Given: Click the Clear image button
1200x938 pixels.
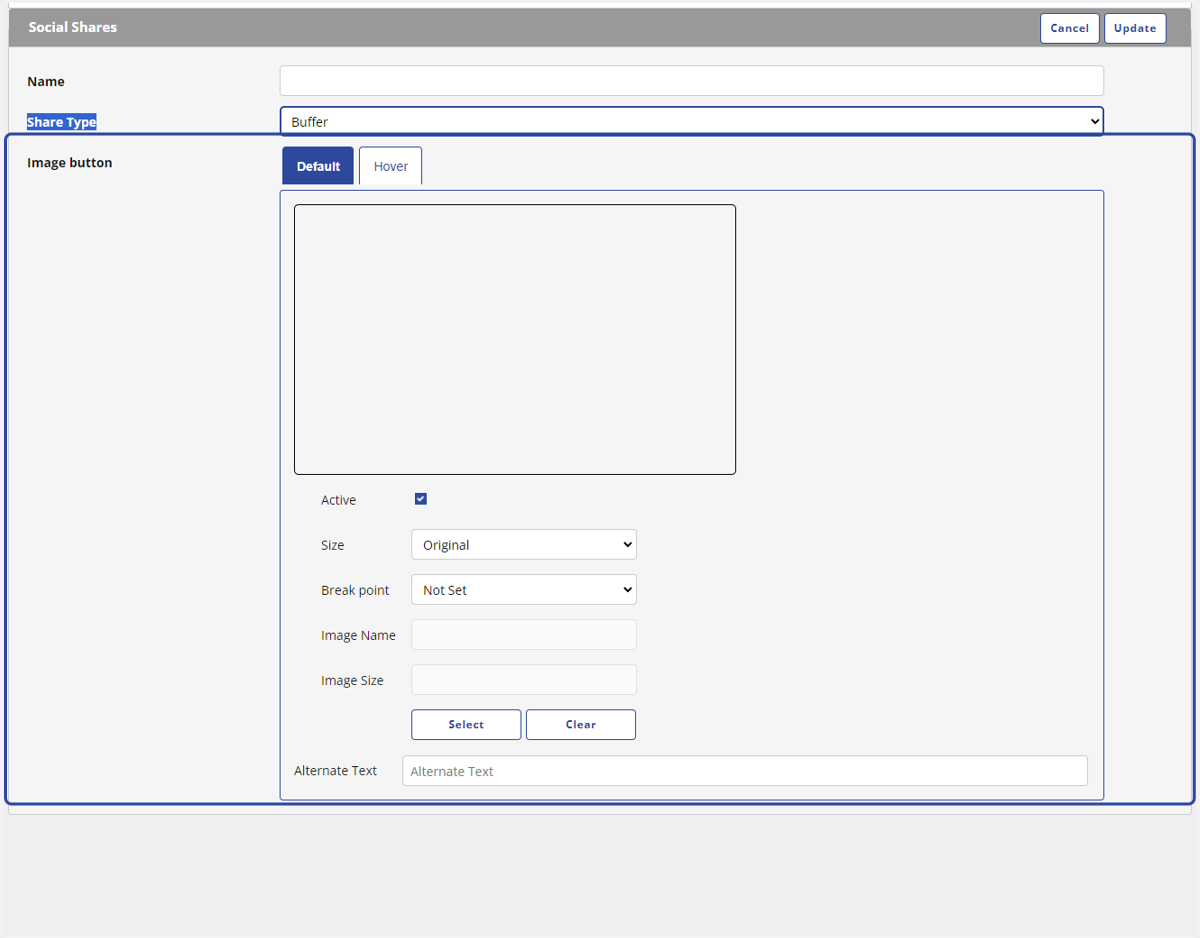Looking at the screenshot, I should click(x=581, y=725).
